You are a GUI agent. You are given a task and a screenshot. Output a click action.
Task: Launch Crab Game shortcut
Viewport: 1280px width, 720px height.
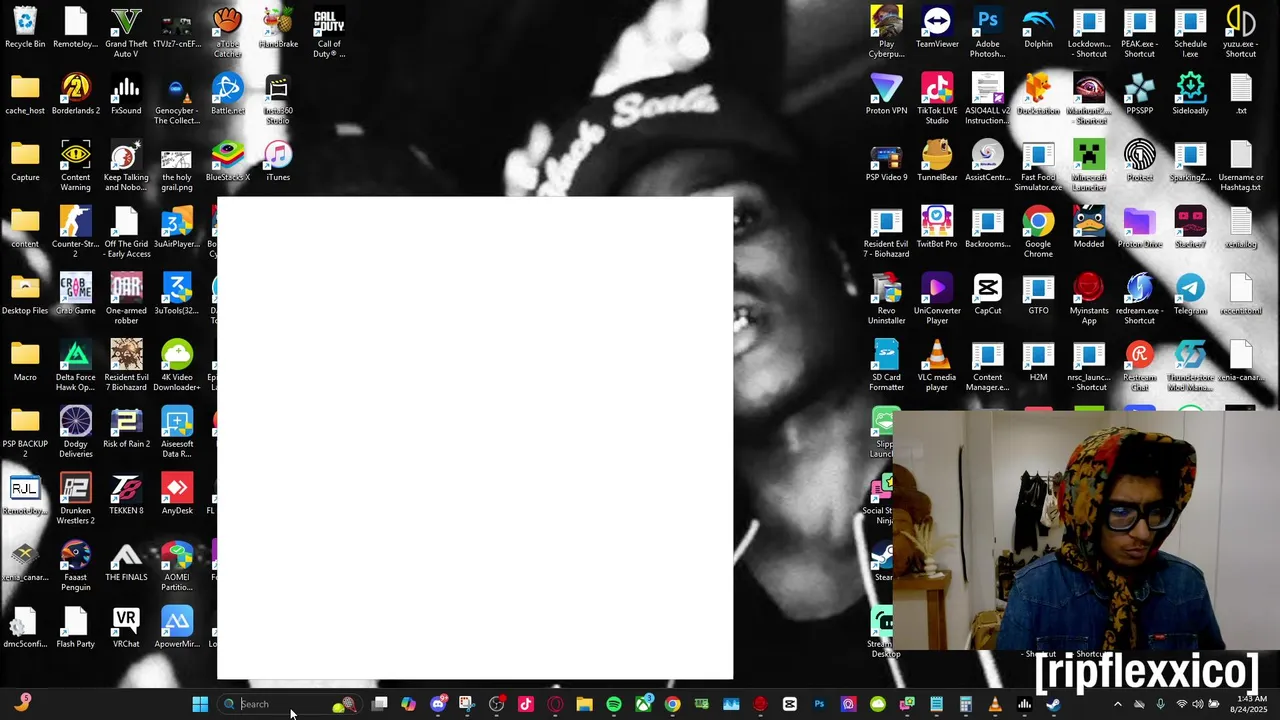coord(76,295)
